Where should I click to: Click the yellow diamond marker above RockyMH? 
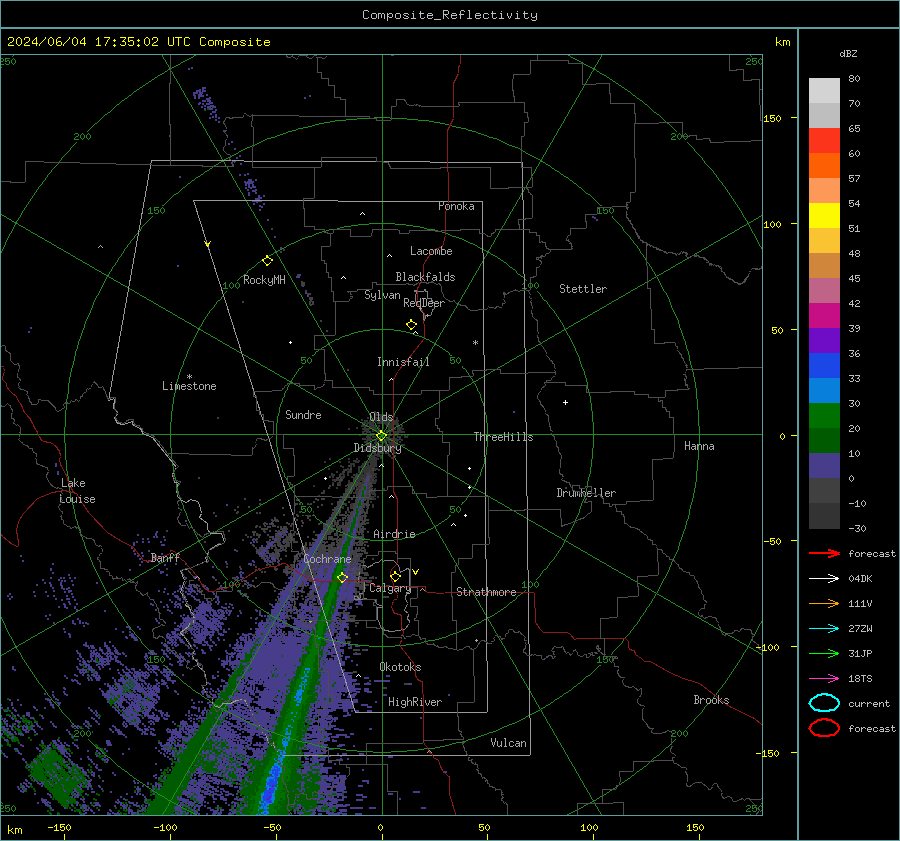(267, 261)
